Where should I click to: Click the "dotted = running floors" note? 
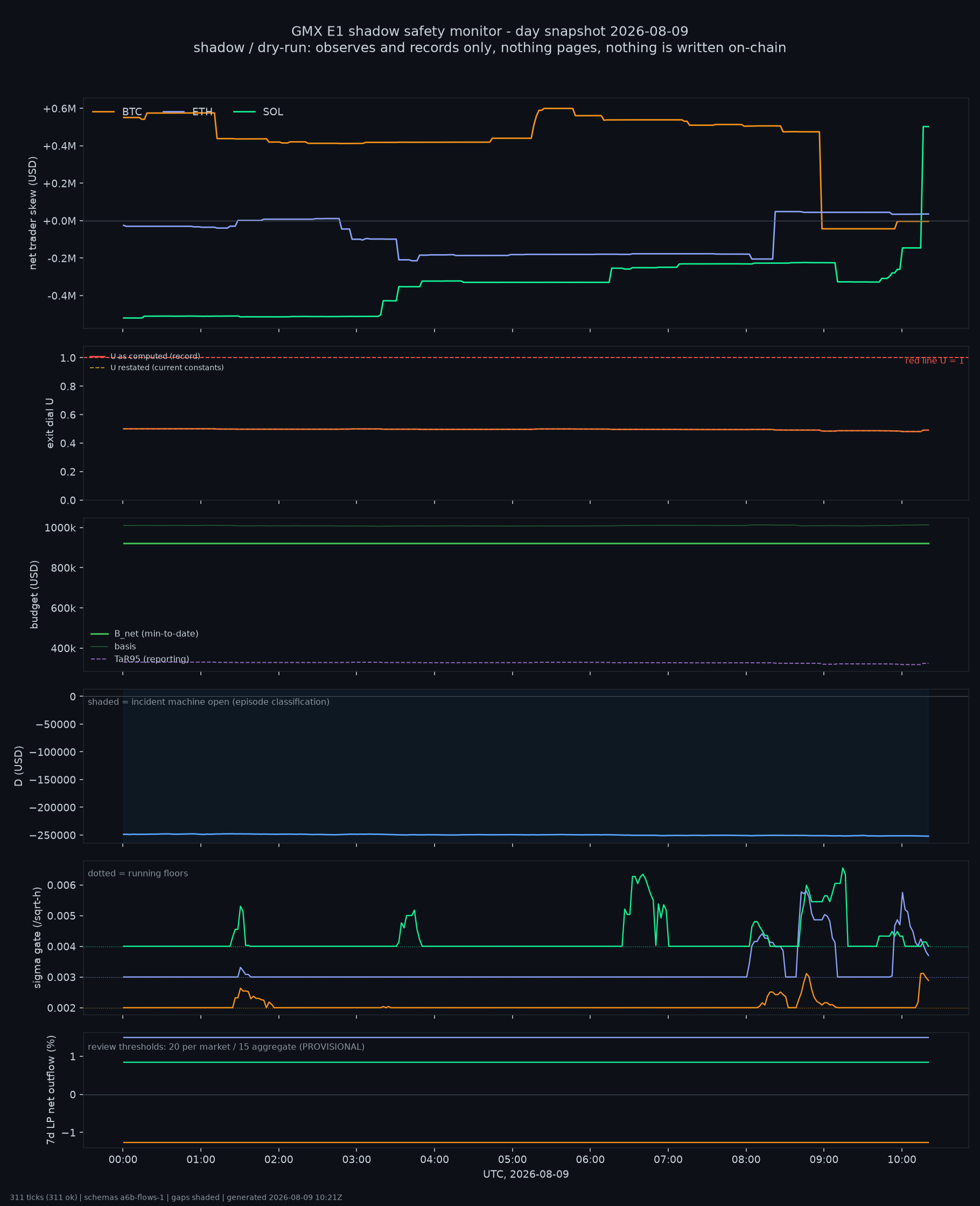[x=138, y=874]
